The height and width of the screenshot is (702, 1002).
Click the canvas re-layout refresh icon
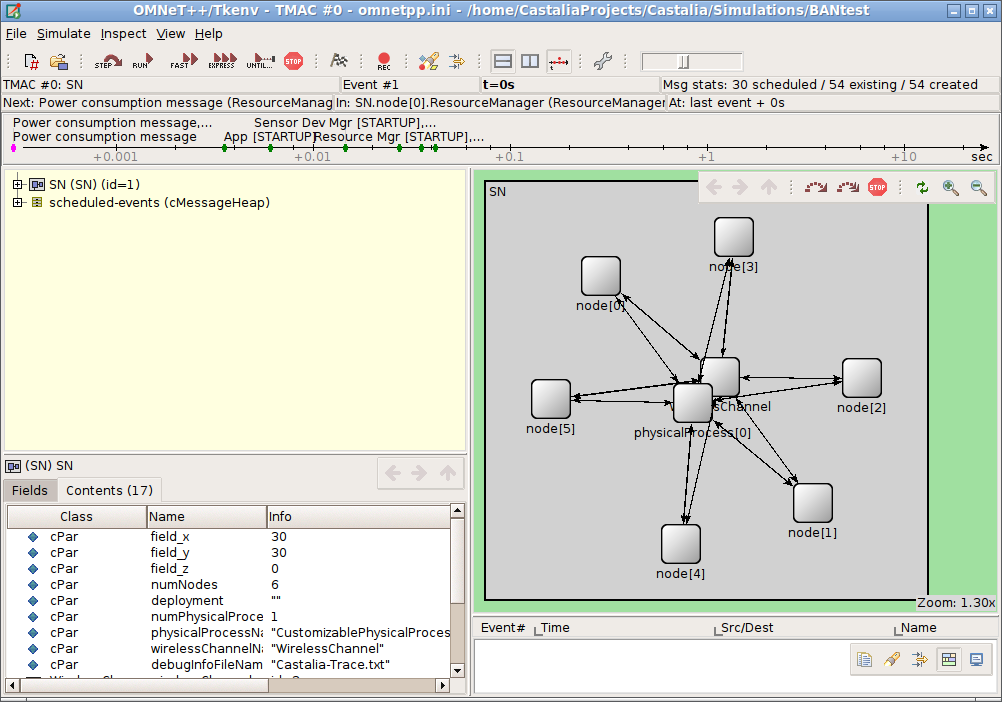[922, 187]
